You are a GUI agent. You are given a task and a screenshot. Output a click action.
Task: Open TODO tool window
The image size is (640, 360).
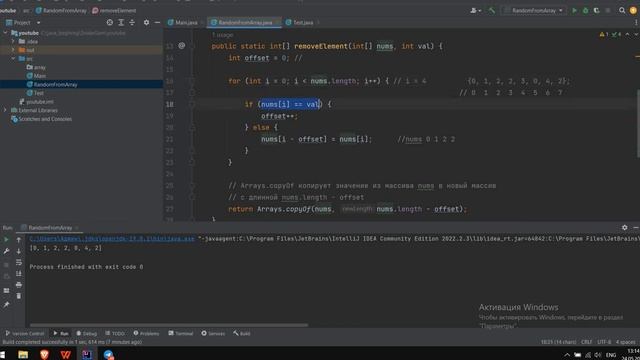coord(115,333)
